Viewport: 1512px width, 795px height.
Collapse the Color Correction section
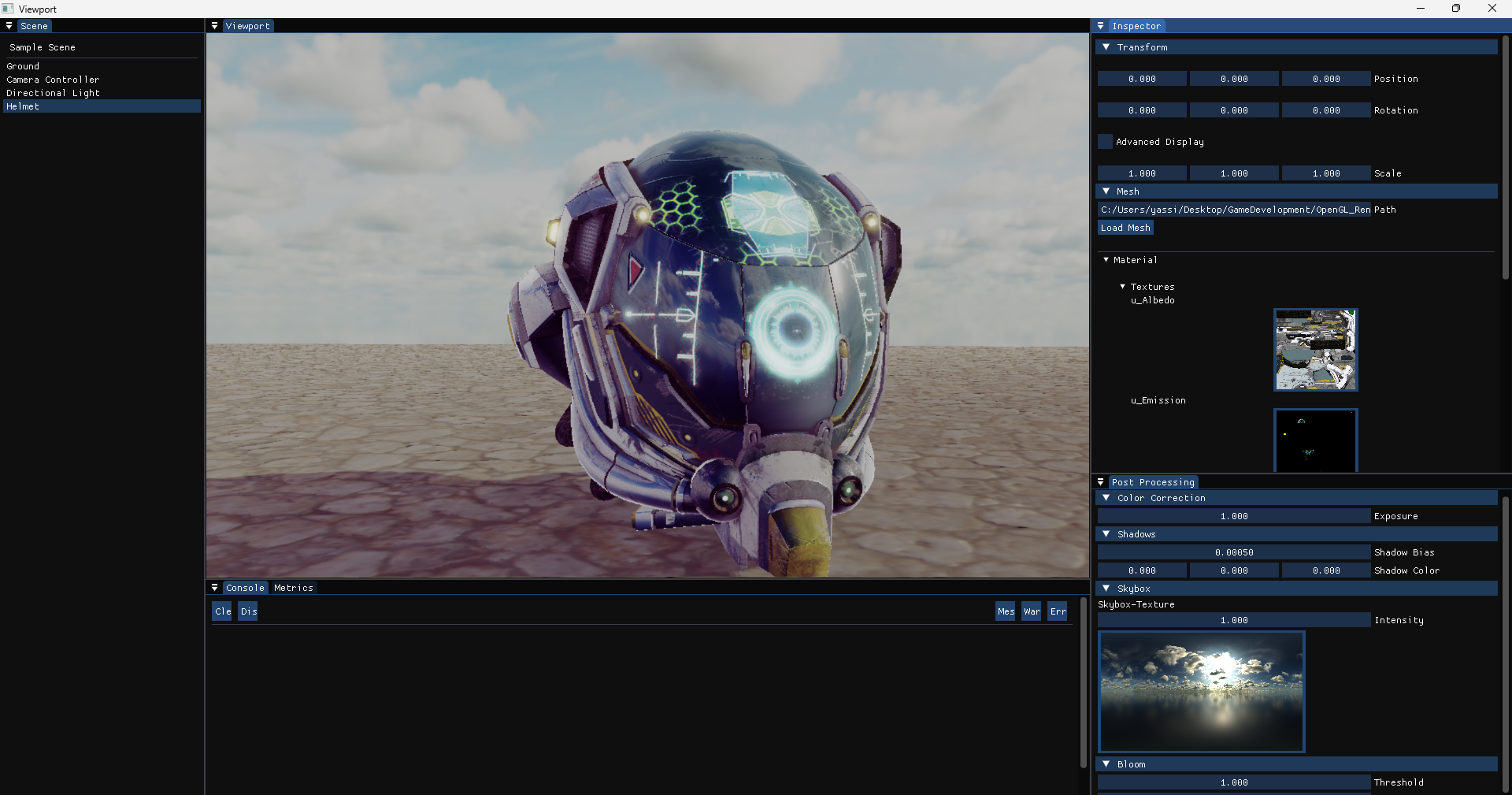(x=1106, y=498)
